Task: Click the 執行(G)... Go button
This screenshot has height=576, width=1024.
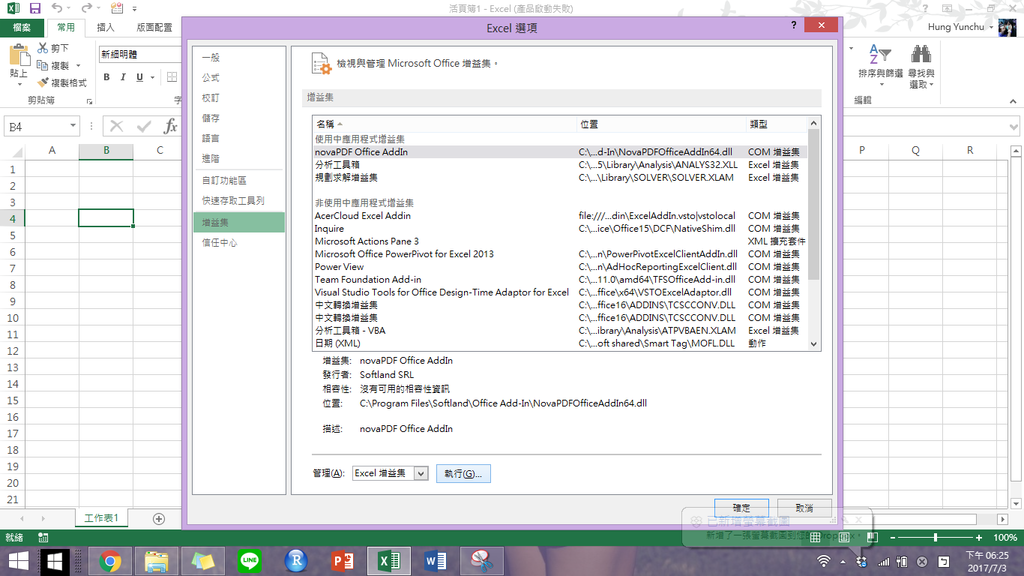Action: click(463, 473)
